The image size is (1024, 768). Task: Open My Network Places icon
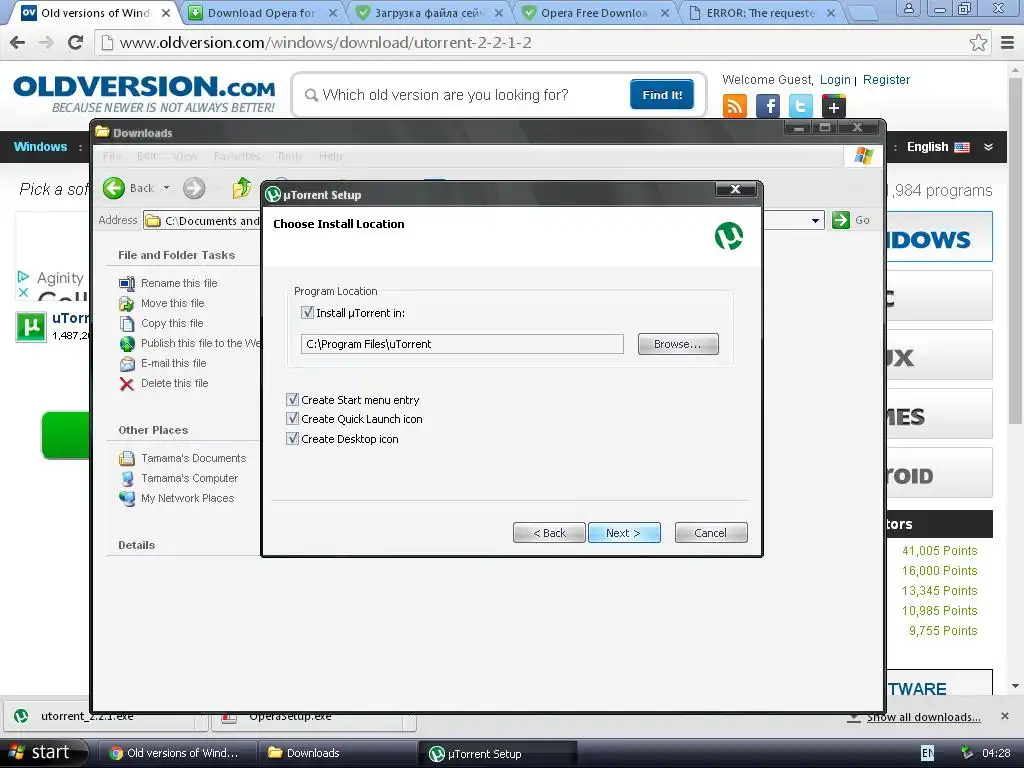127,499
